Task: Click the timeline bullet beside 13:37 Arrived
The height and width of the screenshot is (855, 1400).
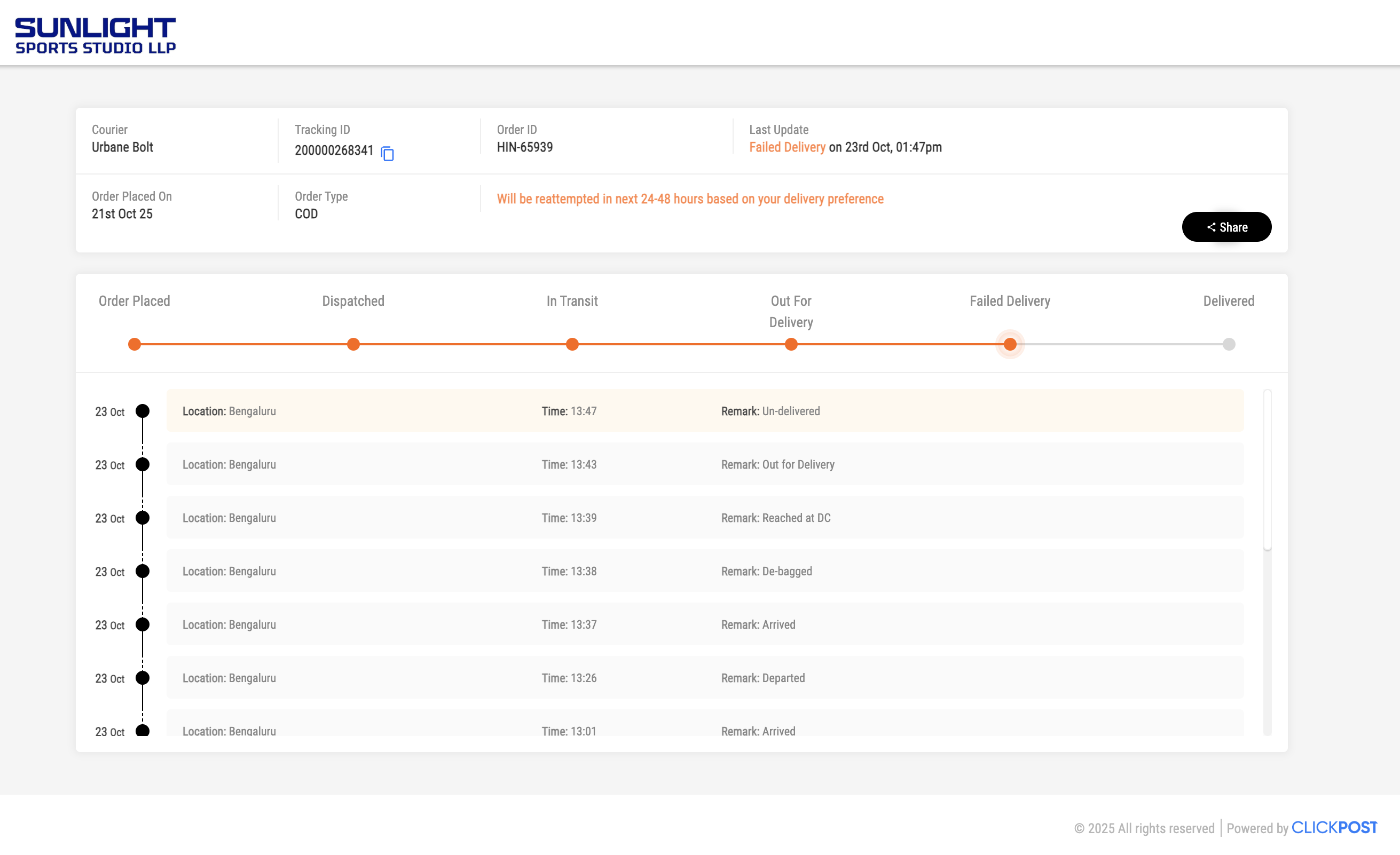Action: [143, 624]
